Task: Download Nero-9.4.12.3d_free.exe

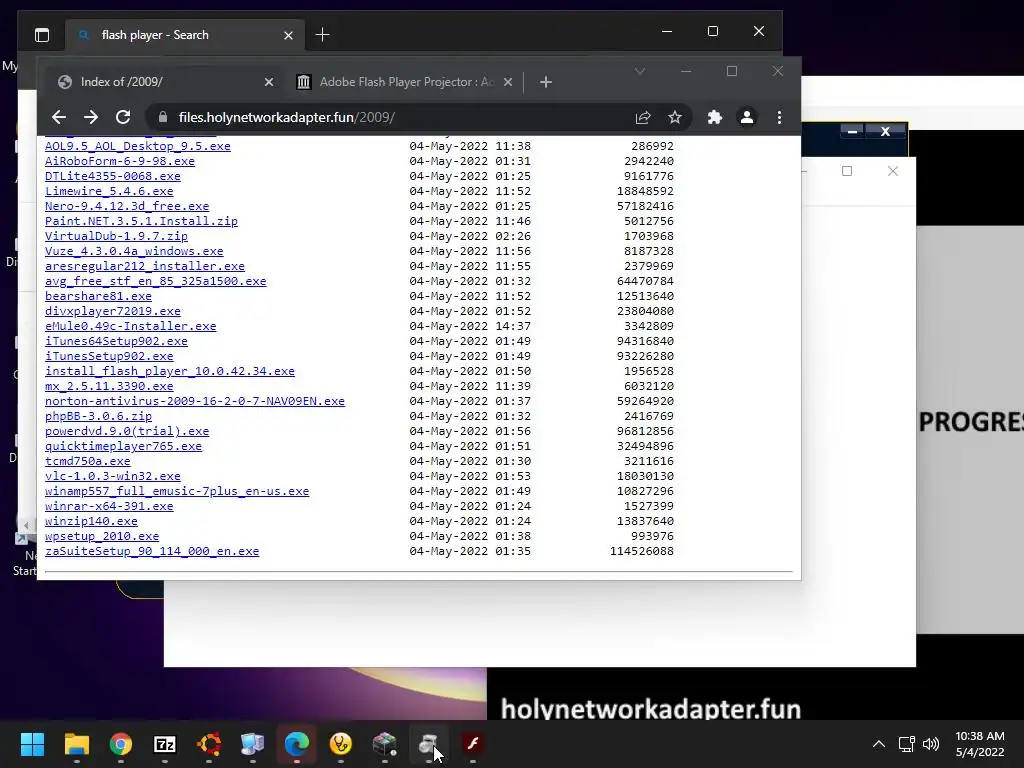Action: point(127,206)
